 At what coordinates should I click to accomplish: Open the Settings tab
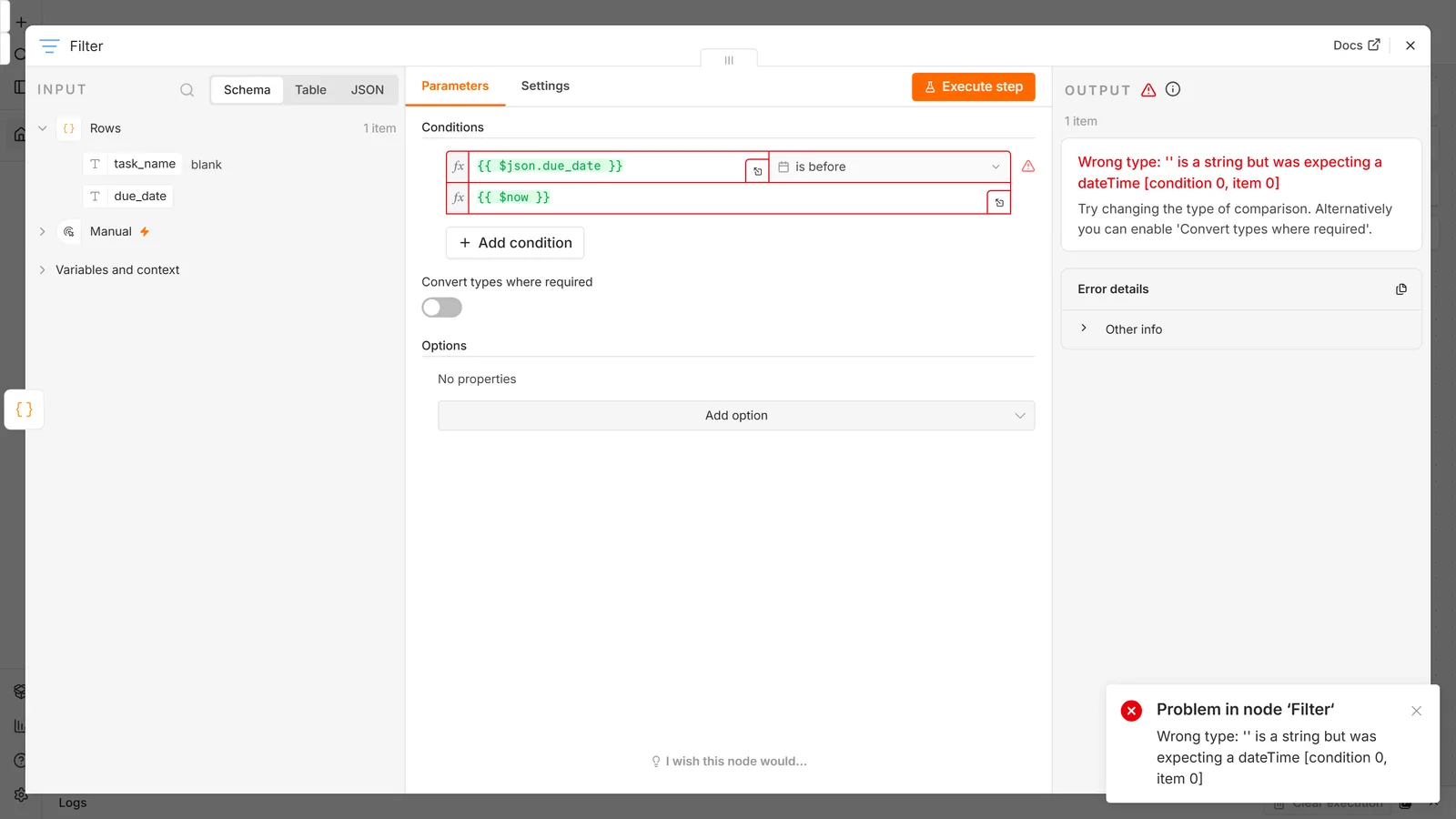coord(545,86)
